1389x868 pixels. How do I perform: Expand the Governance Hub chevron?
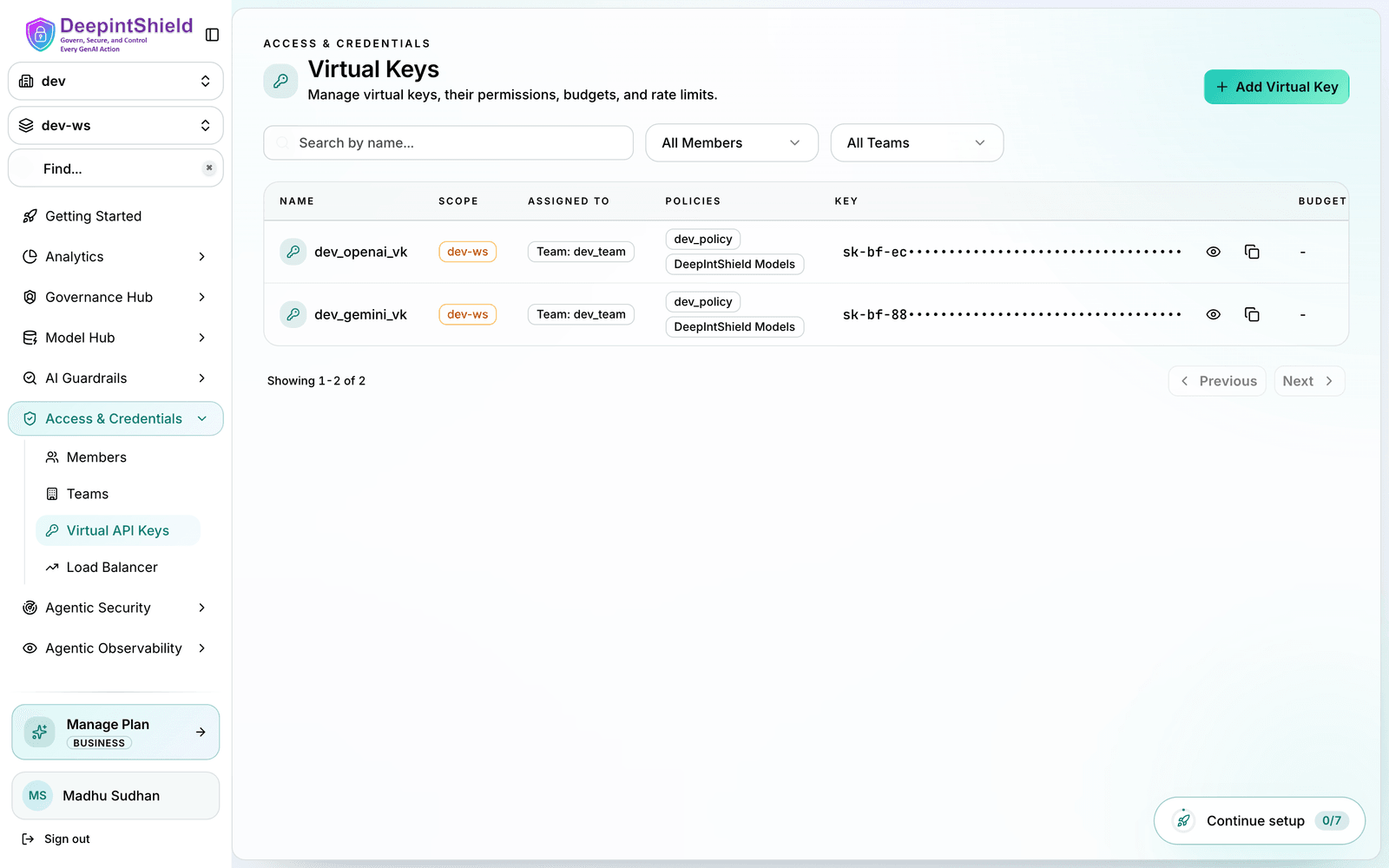click(201, 297)
